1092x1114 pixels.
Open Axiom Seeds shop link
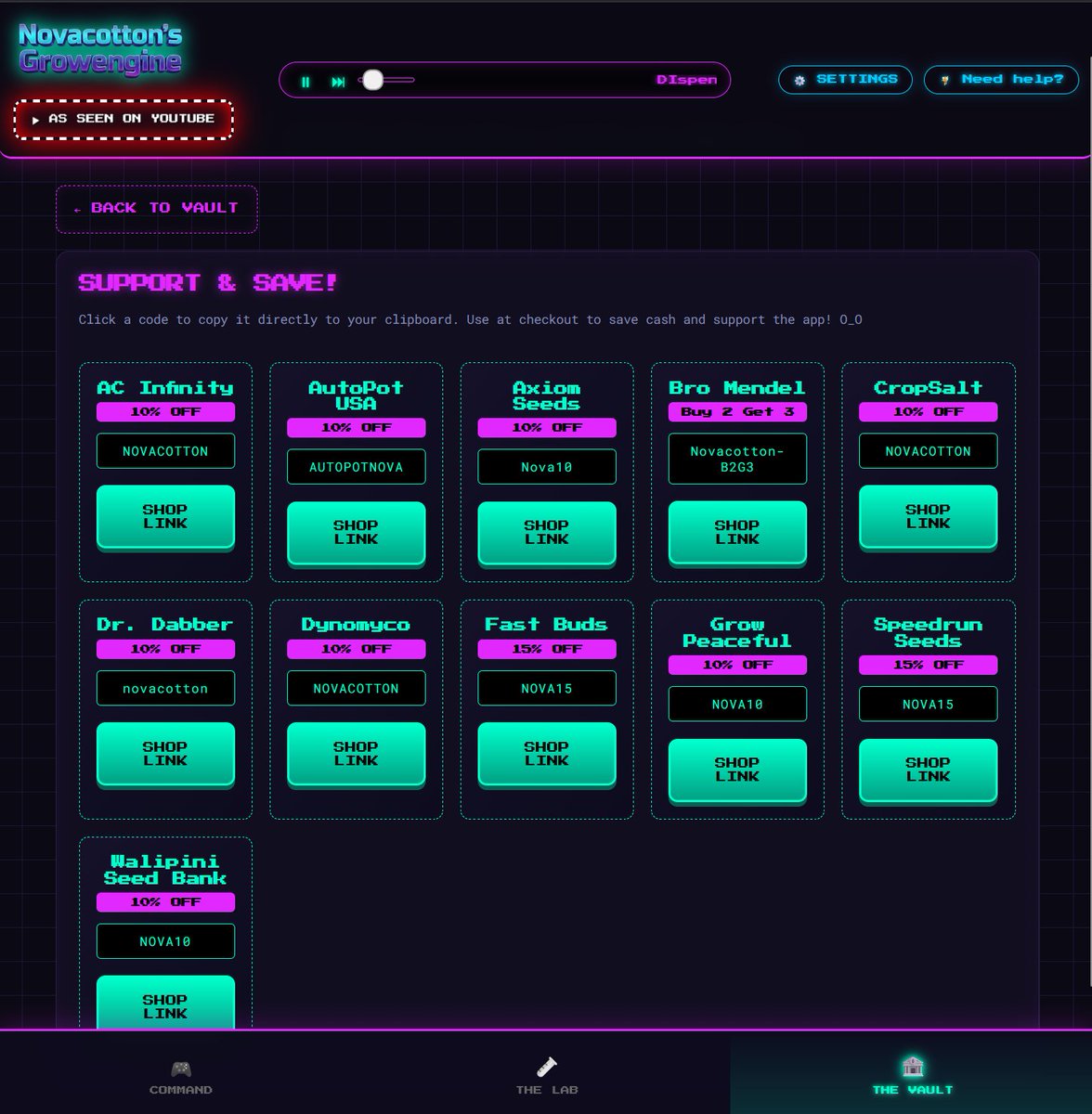pos(547,533)
